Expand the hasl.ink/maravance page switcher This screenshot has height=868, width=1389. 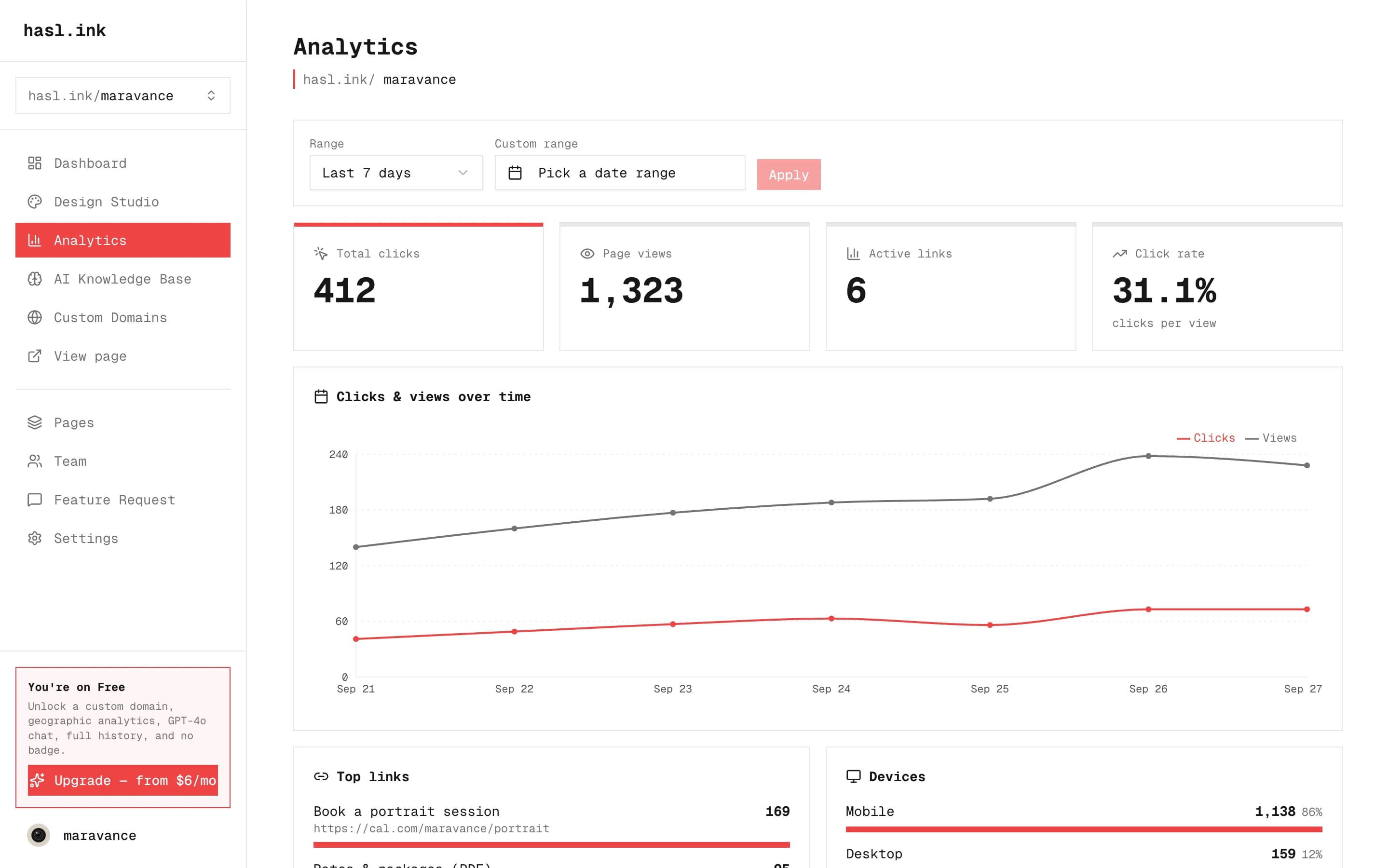[x=123, y=95]
